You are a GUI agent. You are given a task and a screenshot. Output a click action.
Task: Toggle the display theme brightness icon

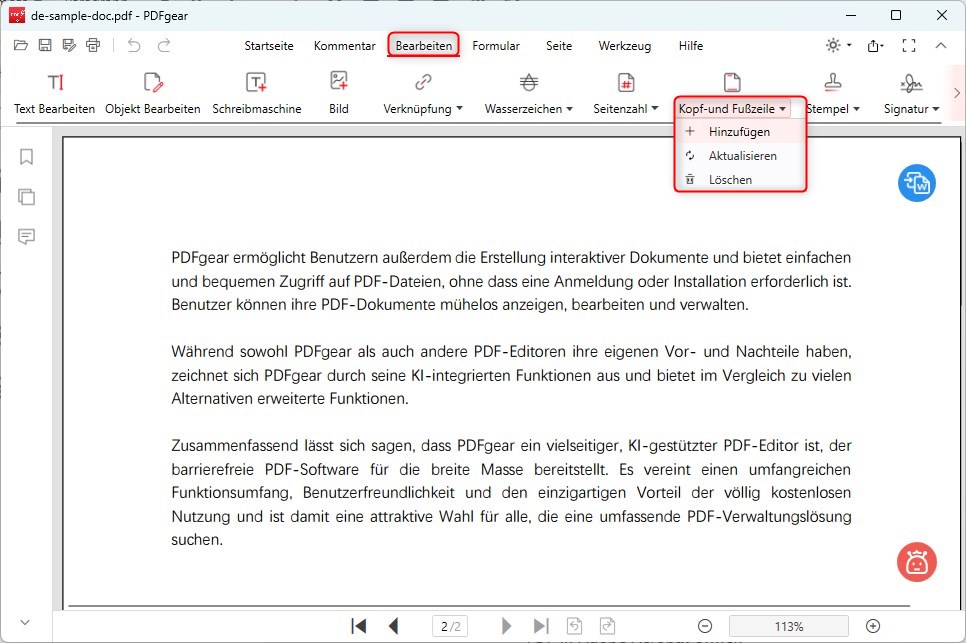point(833,45)
